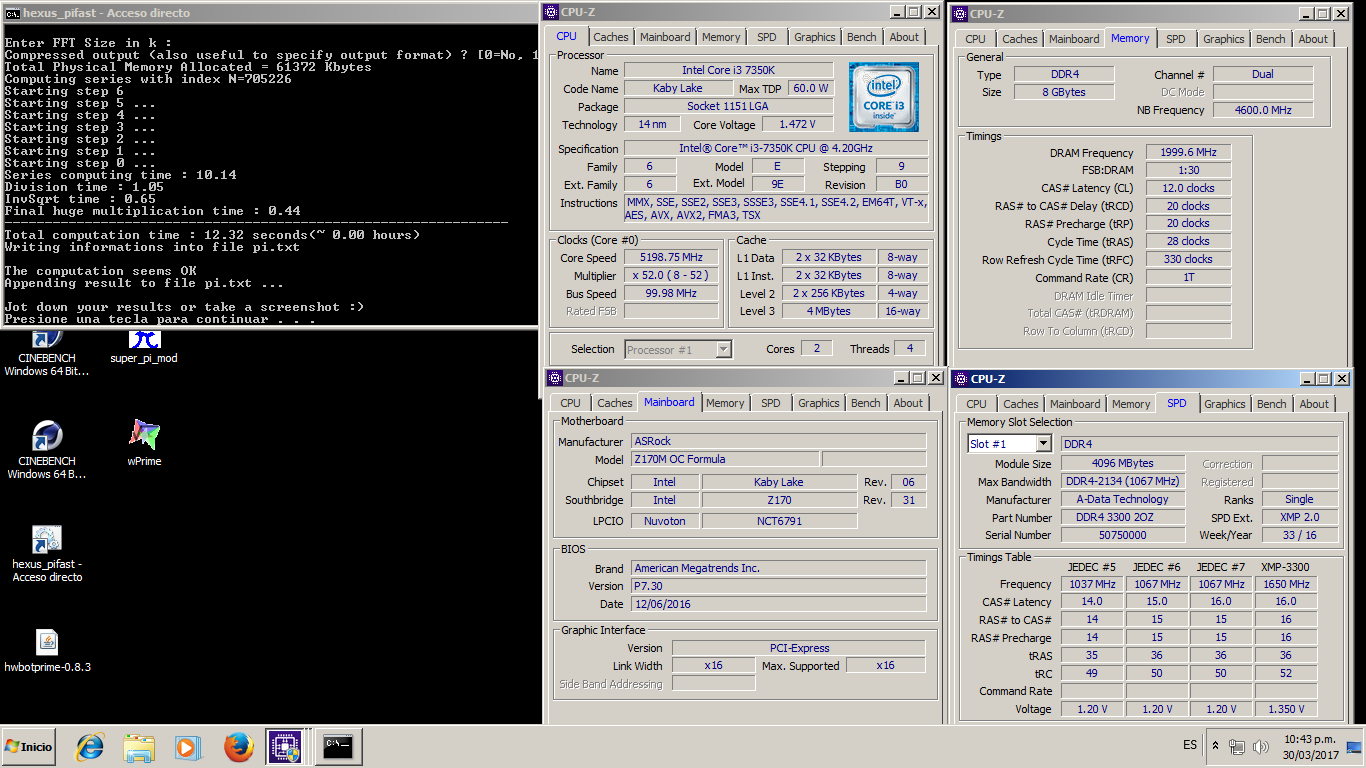Click the Z170M OC Formula model field
1366x768 pixels.
pos(725,459)
